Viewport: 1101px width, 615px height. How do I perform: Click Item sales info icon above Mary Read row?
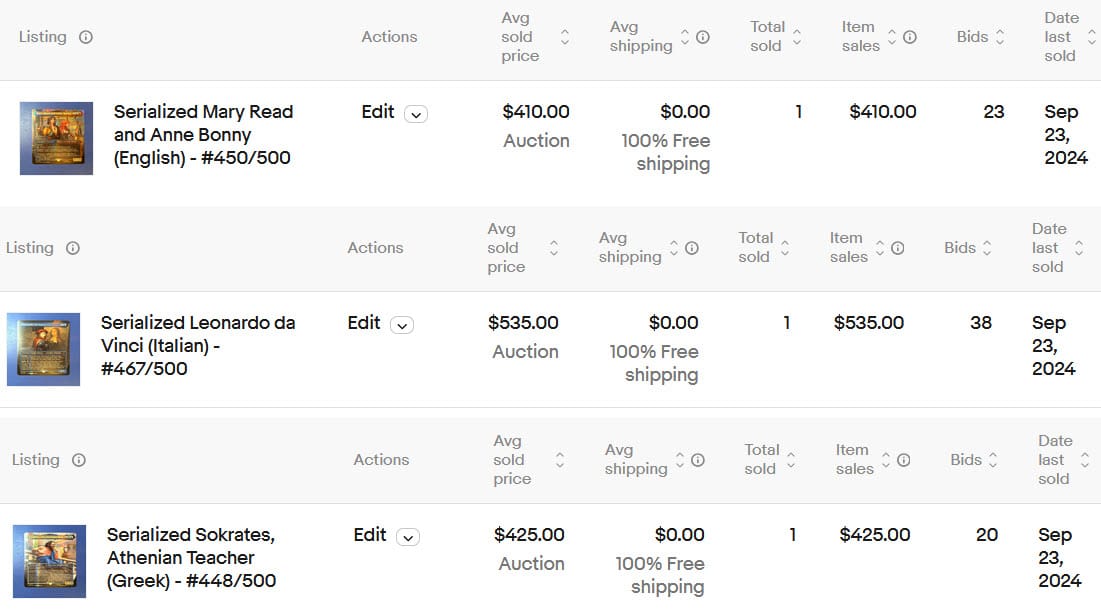(910, 37)
